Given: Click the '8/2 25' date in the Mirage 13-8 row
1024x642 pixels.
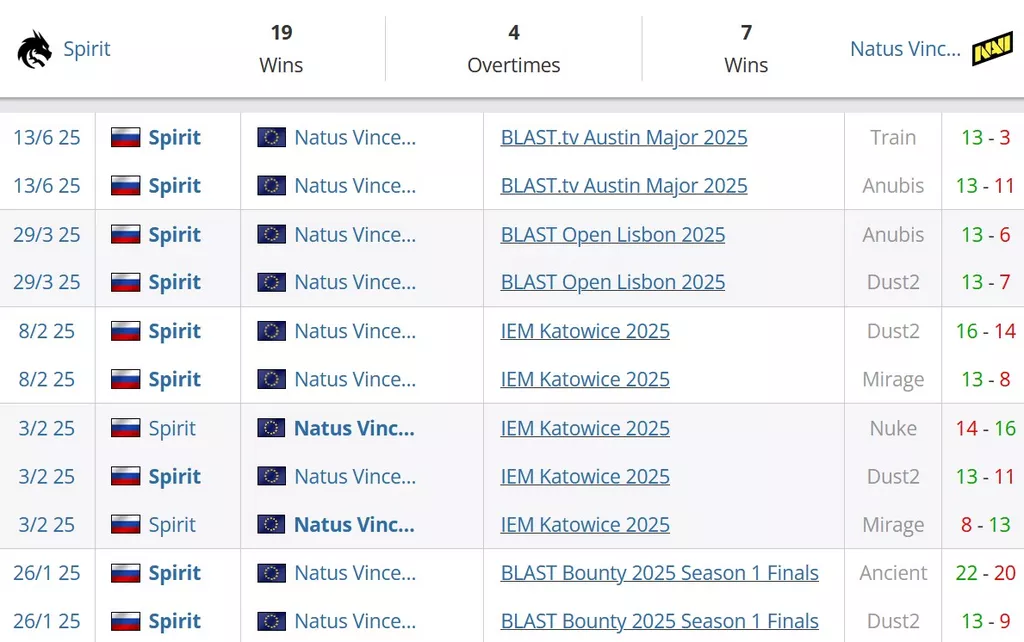Looking at the screenshot, I should pyautogui.click(x=47, y=379).
